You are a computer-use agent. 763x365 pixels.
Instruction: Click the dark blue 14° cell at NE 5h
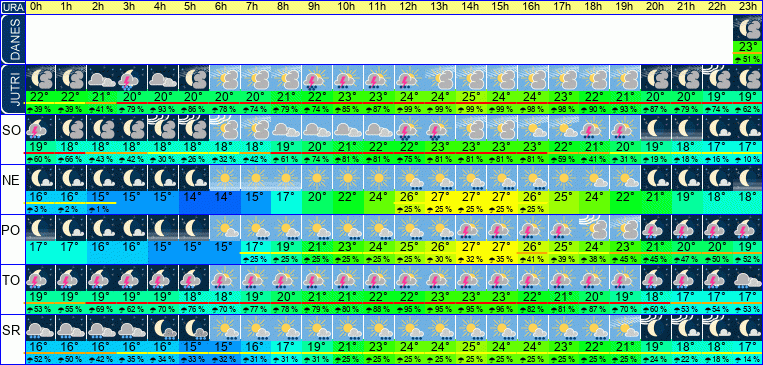coord(195,198)
